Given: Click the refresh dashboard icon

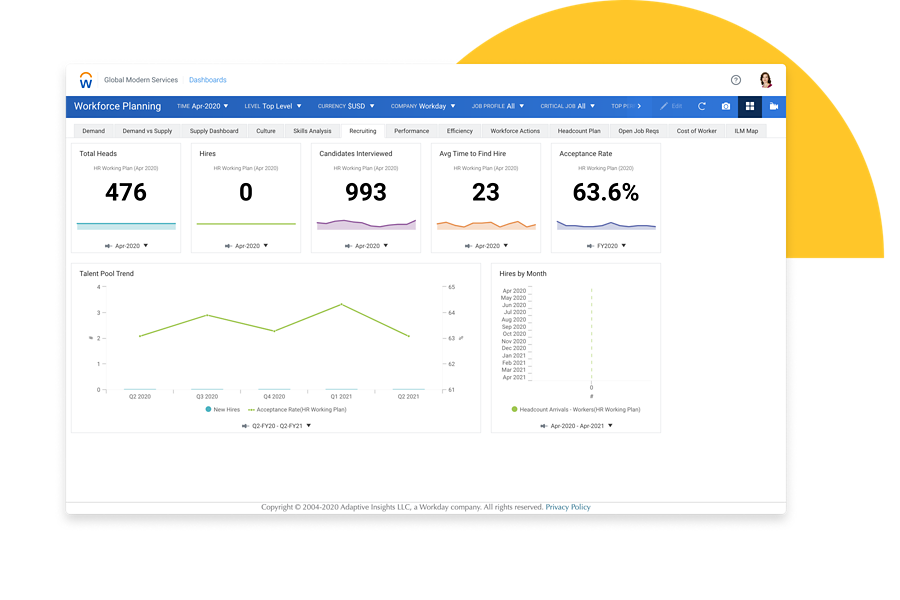Looking at the screenshot, I should point(702,106).
